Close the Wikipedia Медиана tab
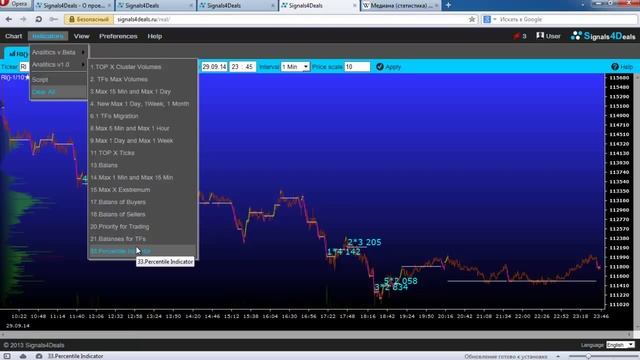 pyautogui.click(x=437, y=6)
